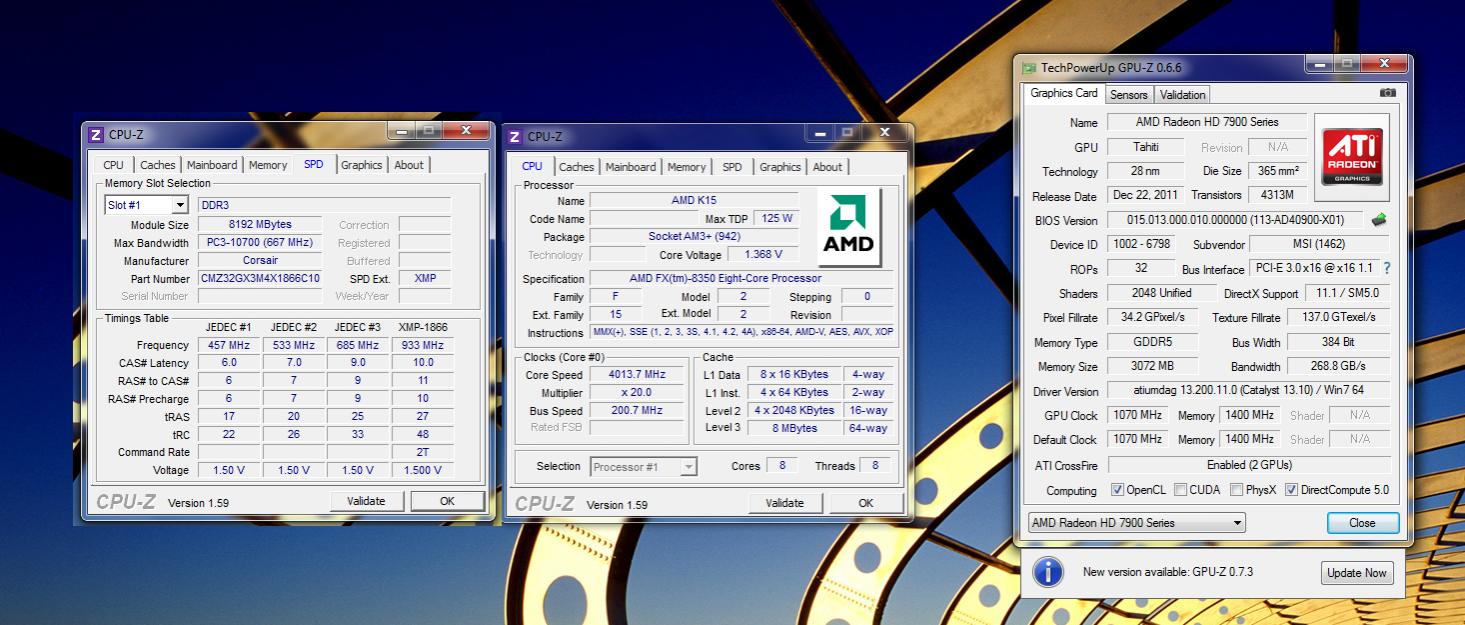The image size is (1465, 625).
Task: Click the Driver Version field in GPU-Z
Action: 1249,391
